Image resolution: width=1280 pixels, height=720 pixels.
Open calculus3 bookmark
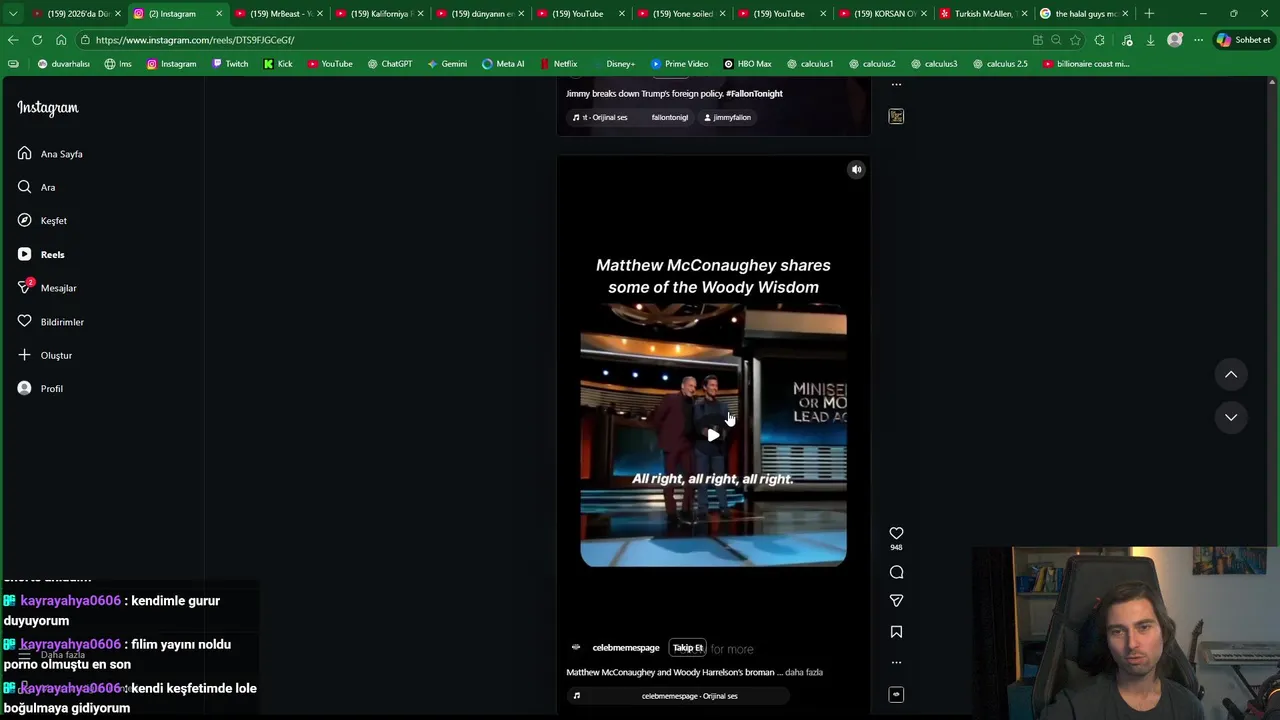click(933, 64)
